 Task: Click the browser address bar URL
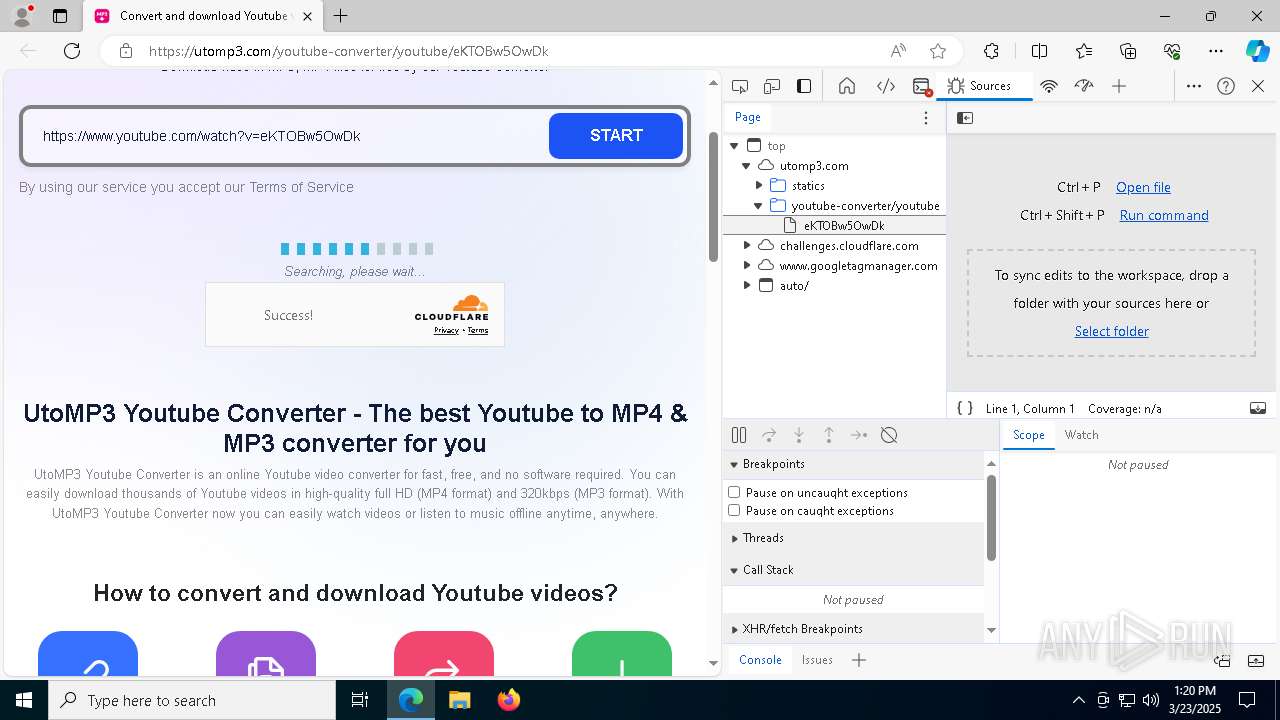pos(348,51)
